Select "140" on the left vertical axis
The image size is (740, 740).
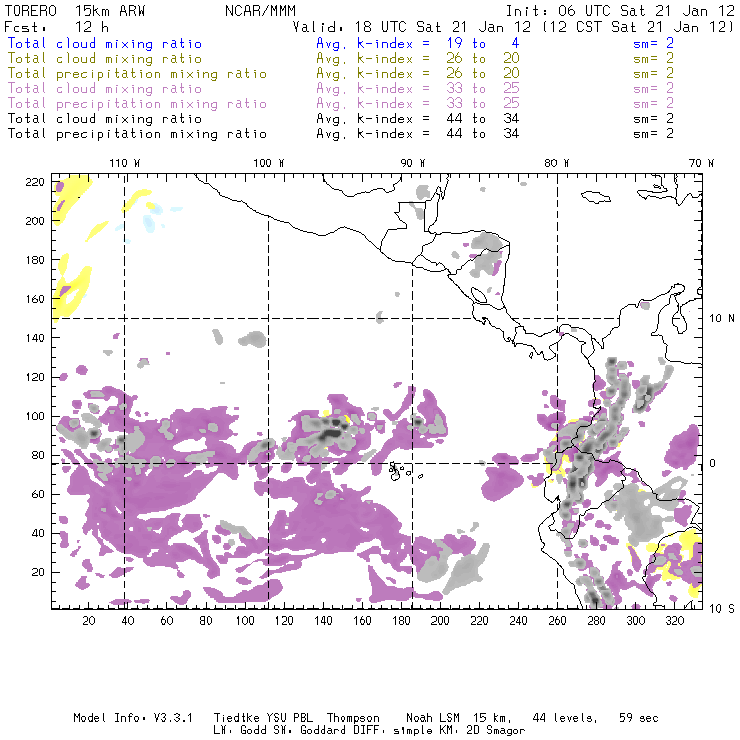(35, 338)
